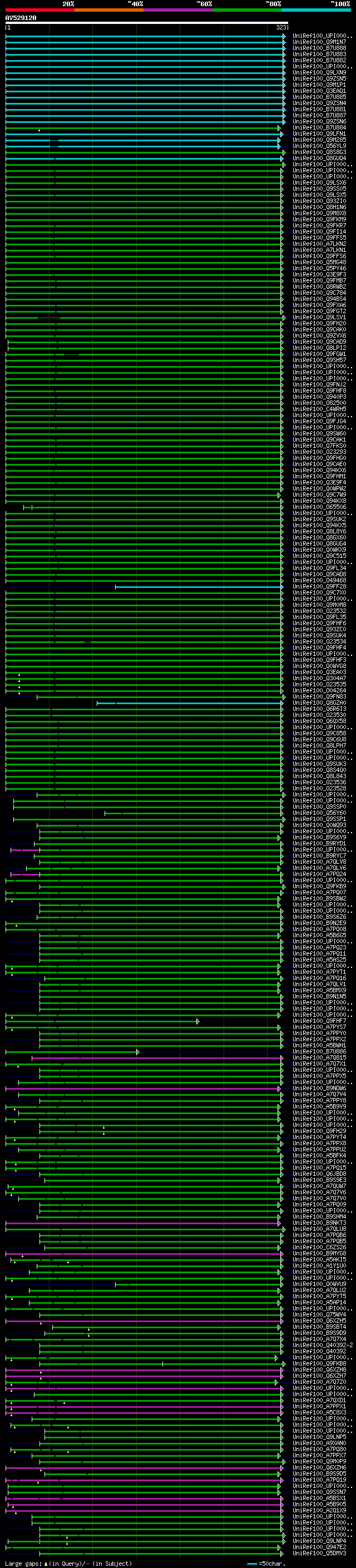Click hit UniRef100_Q8RWB2
This screenshot has height=1568, width=356.
[319, 286]
